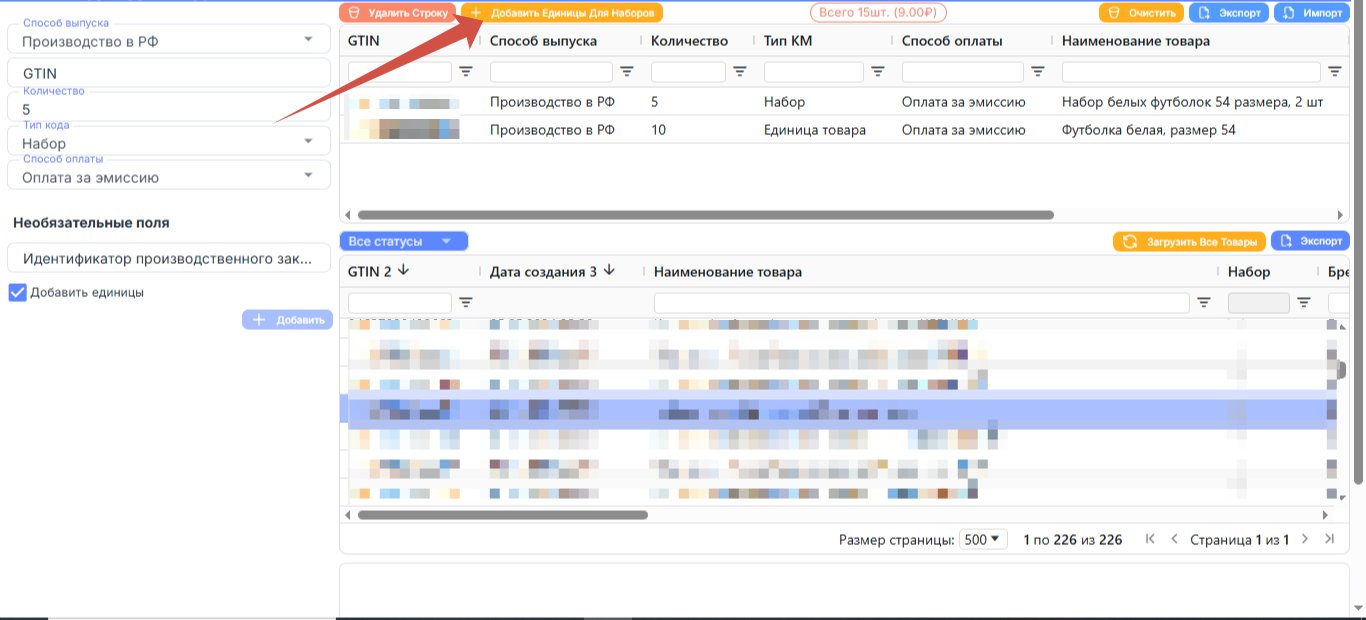Open filter icon for the GTIN column in top table
The width and height of the screenshot is (1366, 620).
point(466,72)
